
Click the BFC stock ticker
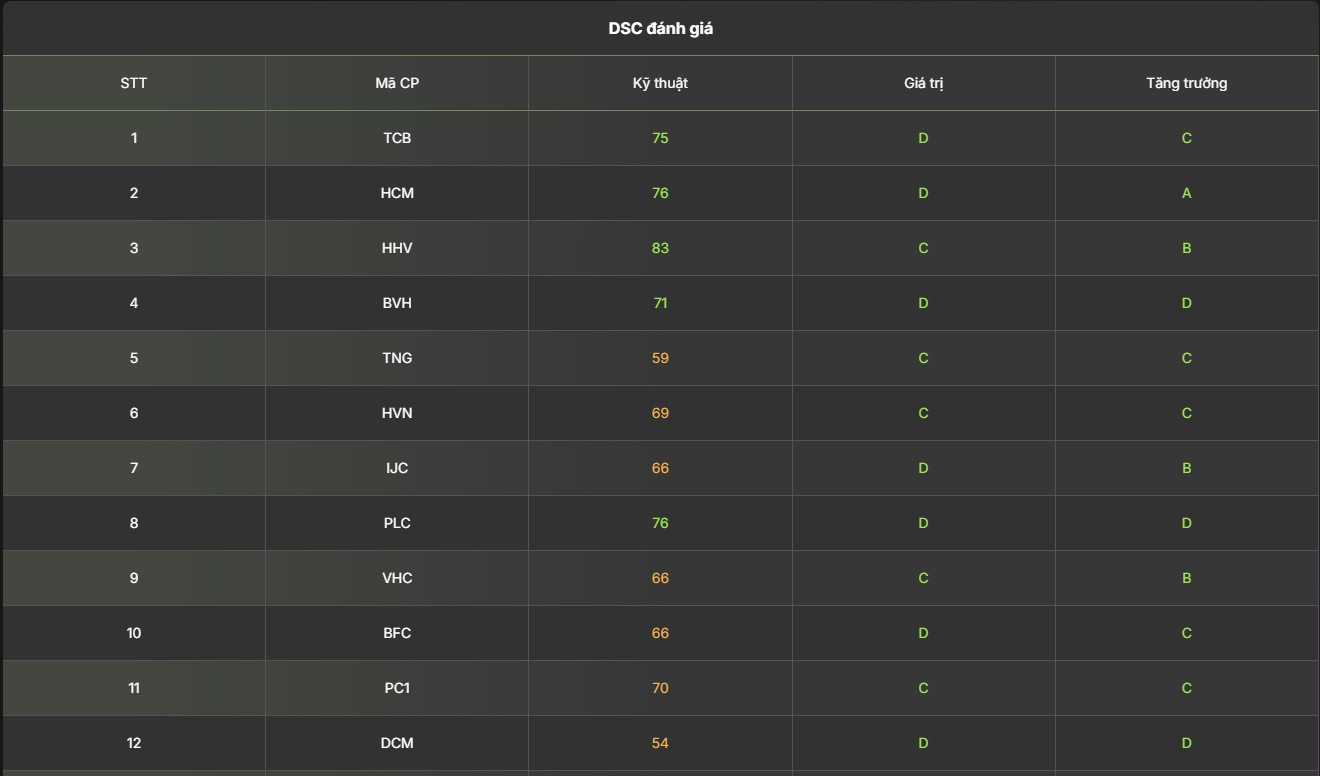(397, 633)
